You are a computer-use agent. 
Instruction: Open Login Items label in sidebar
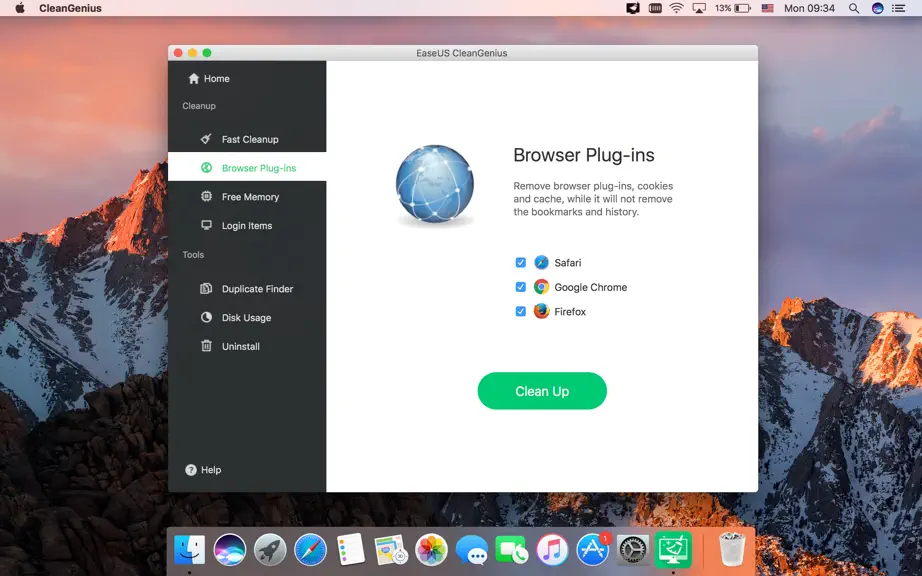[246, 226]
